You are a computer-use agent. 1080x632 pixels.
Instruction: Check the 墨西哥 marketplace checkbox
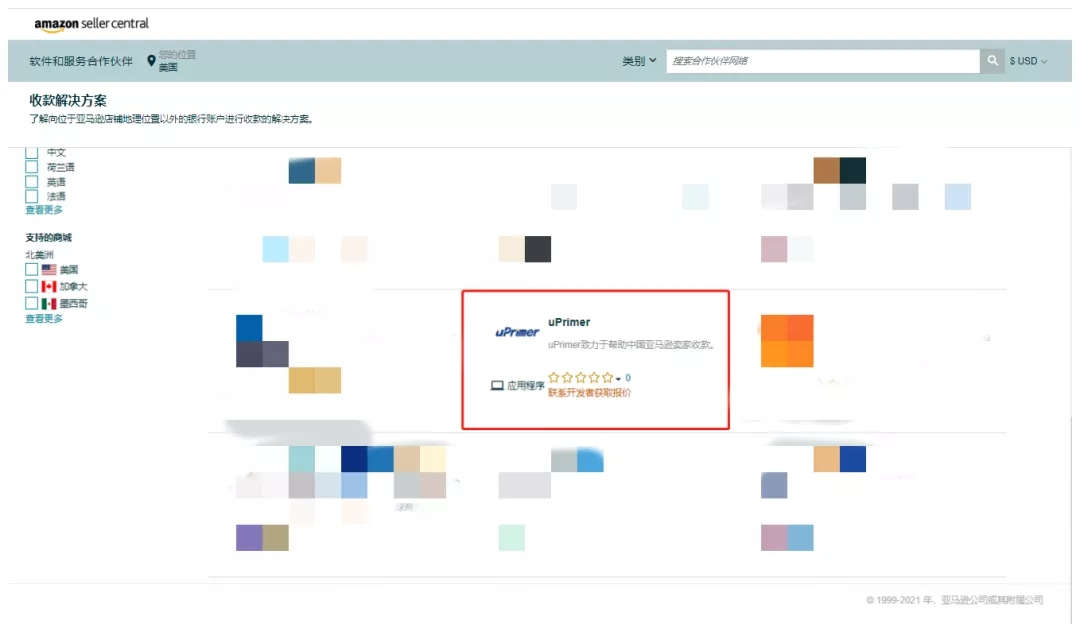[32, 303]
